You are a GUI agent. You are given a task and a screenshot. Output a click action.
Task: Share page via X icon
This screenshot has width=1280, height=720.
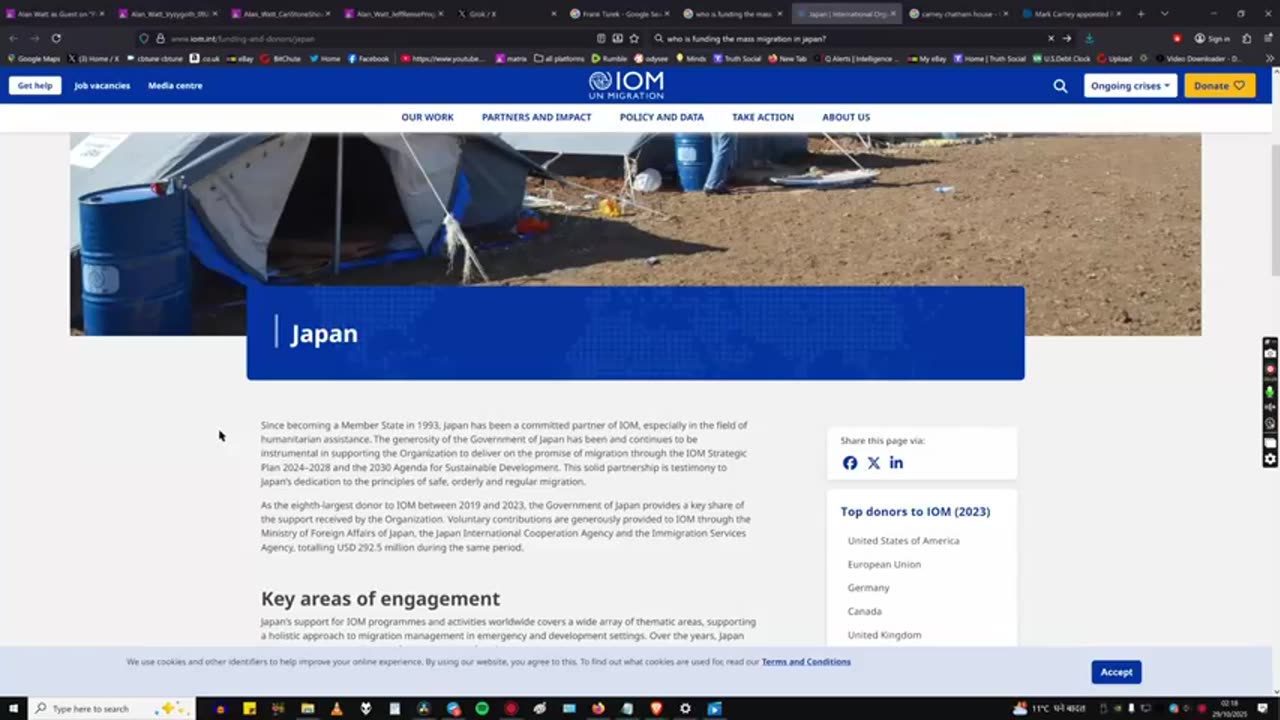click(874, 463)
